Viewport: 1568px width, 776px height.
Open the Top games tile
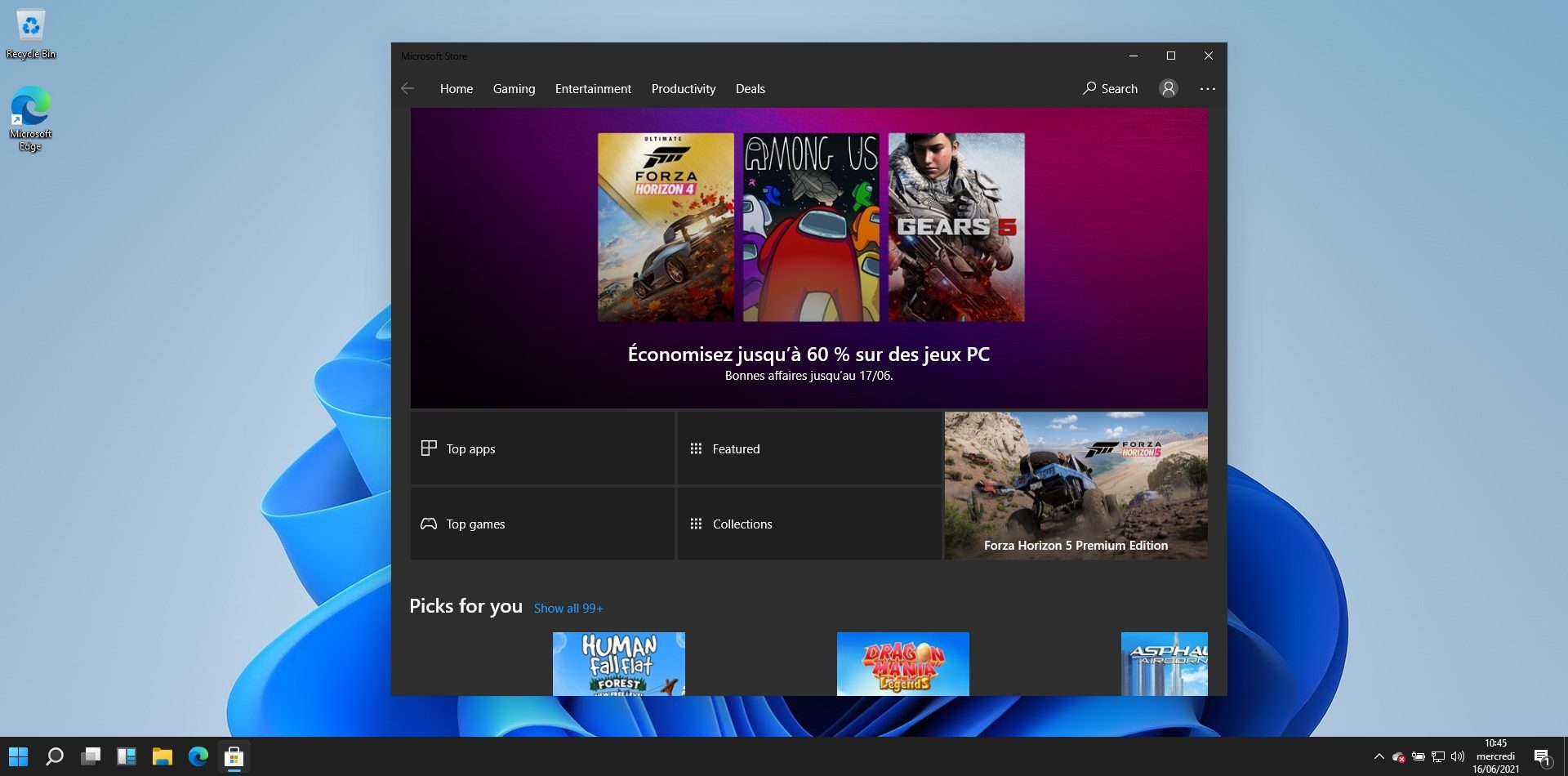[542, 524]
